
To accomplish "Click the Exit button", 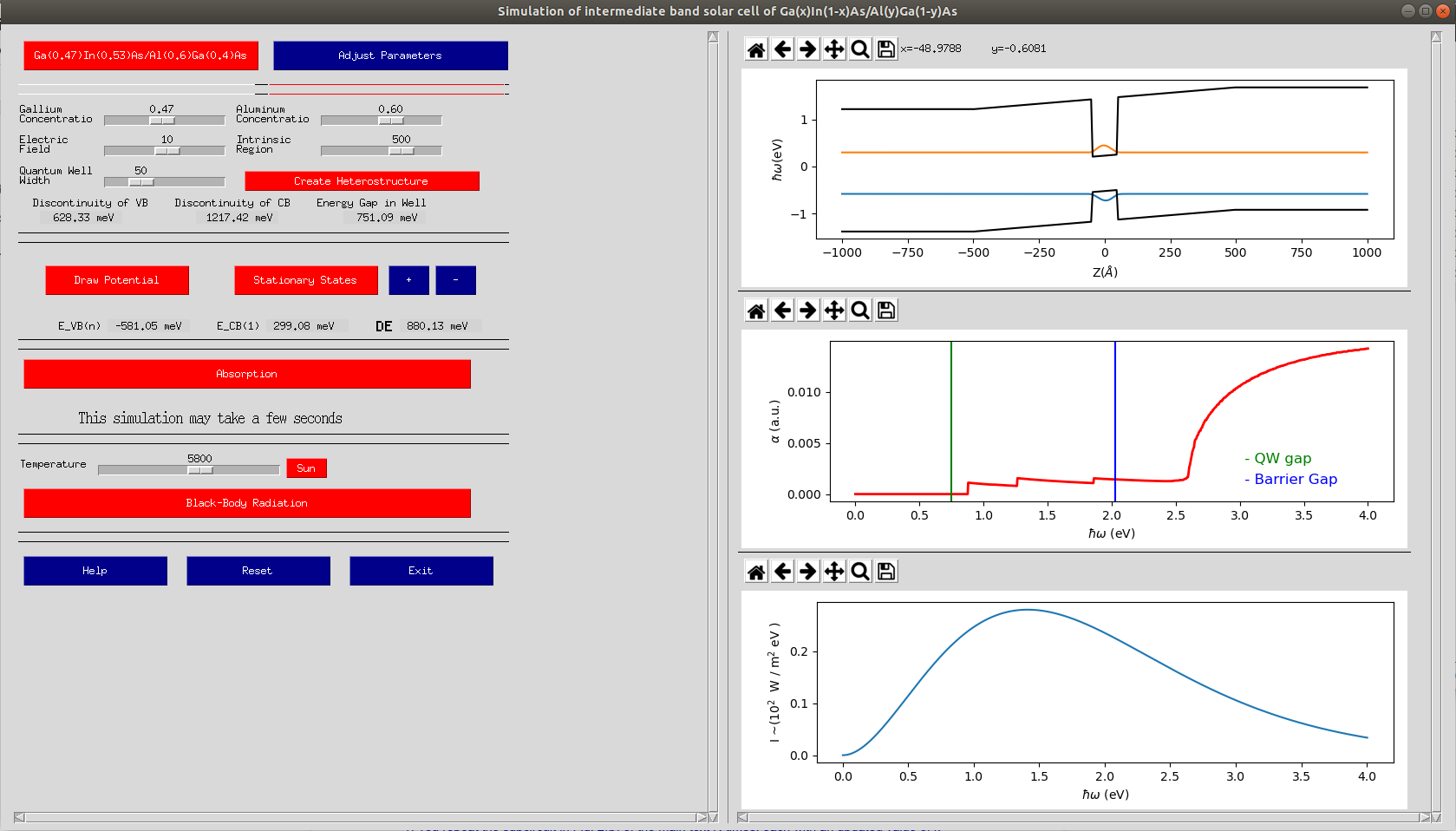I will tap(421, 571).
